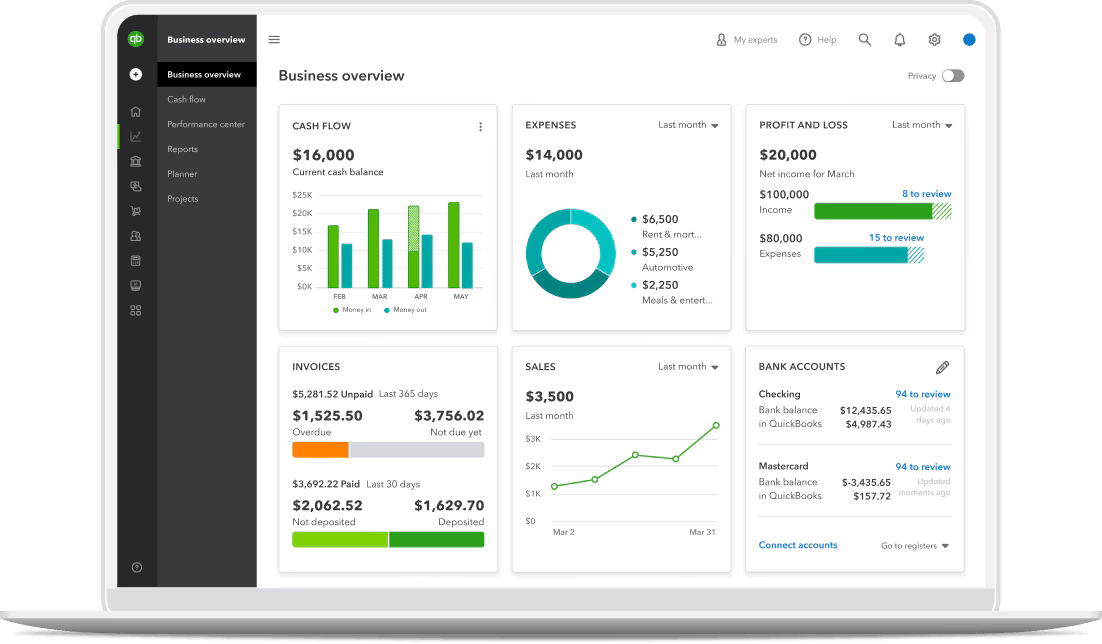1102x644 pixels.
Task: Open the bank institution icon in sidebar
Action: click(135, 161)
